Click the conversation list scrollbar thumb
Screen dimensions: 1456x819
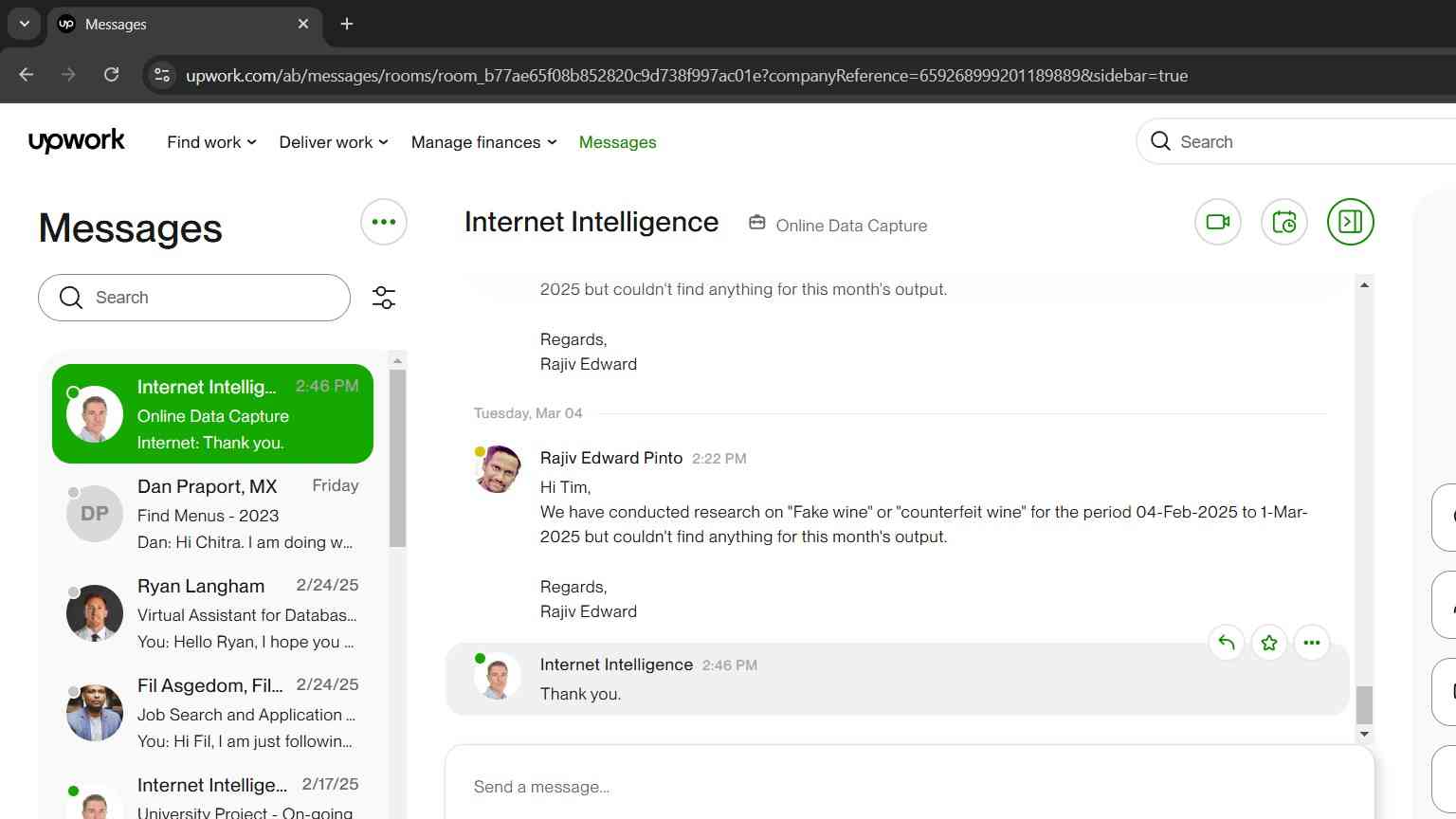[398, 458]
